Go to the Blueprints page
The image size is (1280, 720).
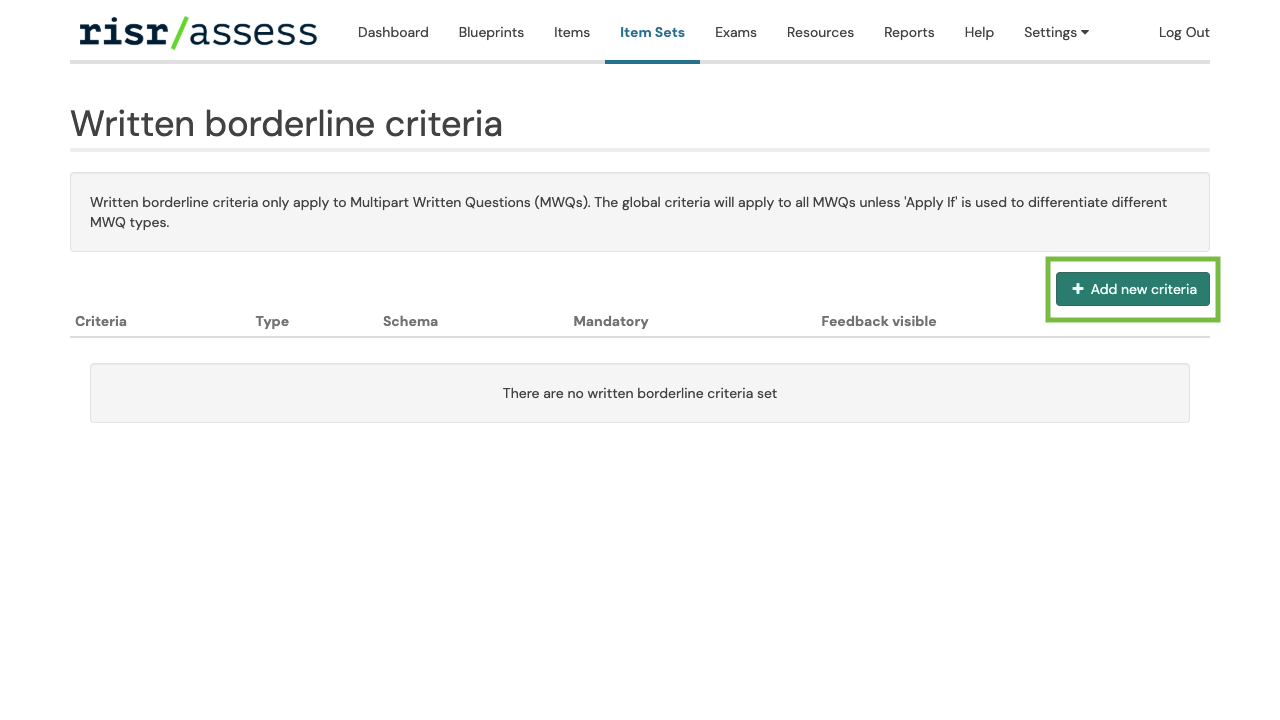point(491,32)
